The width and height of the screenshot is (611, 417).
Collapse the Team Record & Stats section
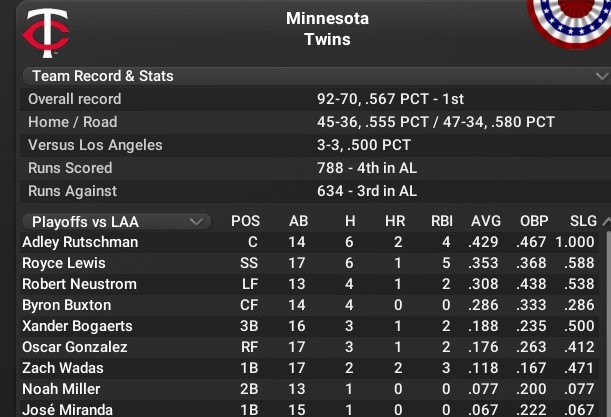102,76
